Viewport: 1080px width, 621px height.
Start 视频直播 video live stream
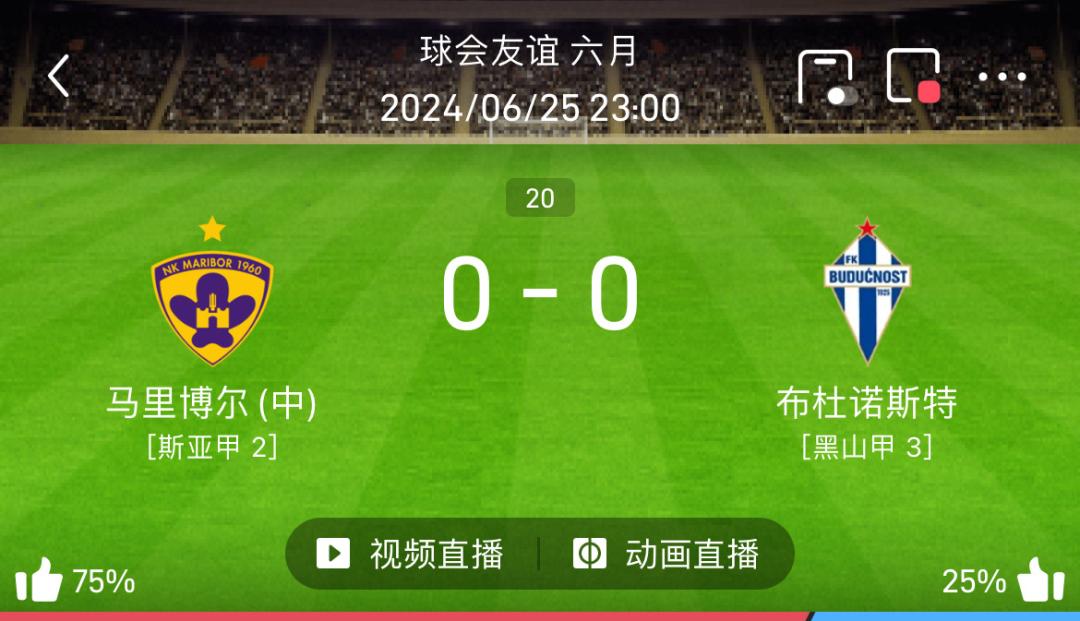pyautogui.click(x=411, y=554)
